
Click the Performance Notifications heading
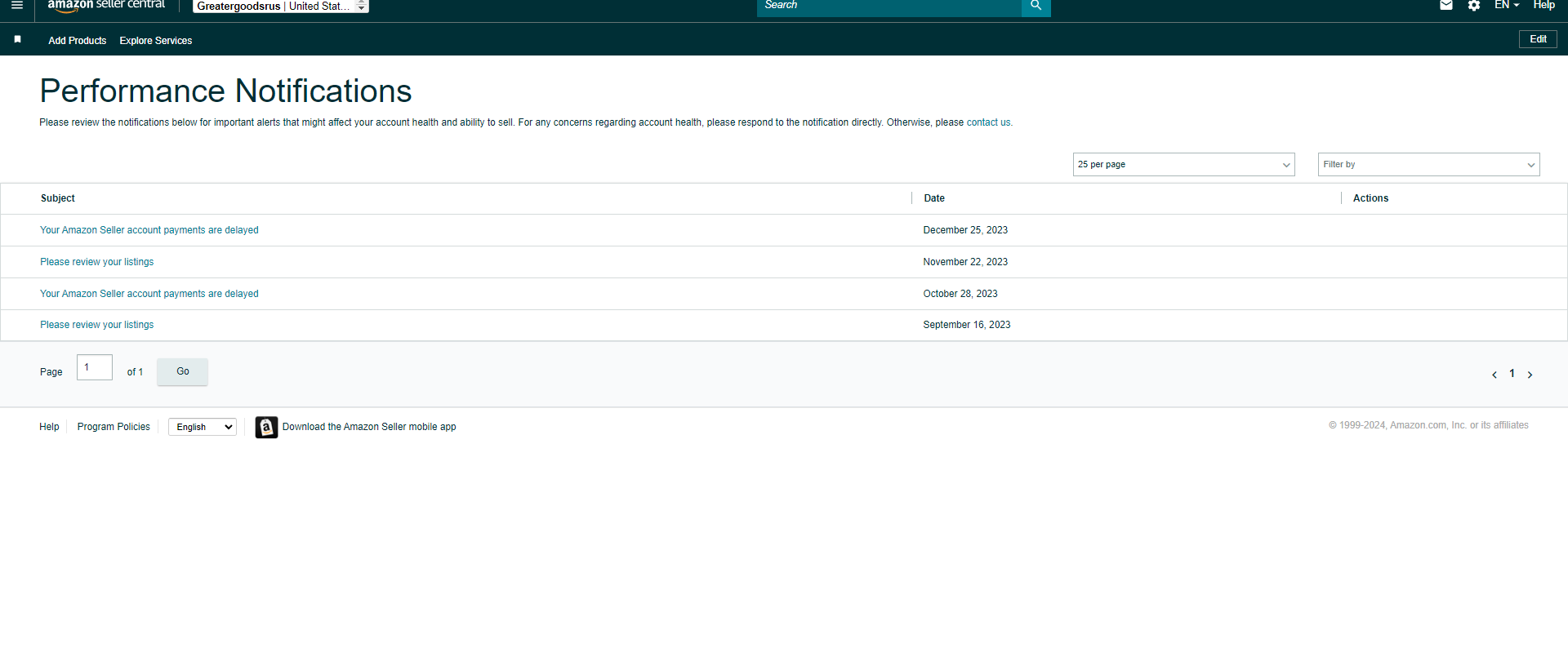pyautogui.click(x=225, y=91)
